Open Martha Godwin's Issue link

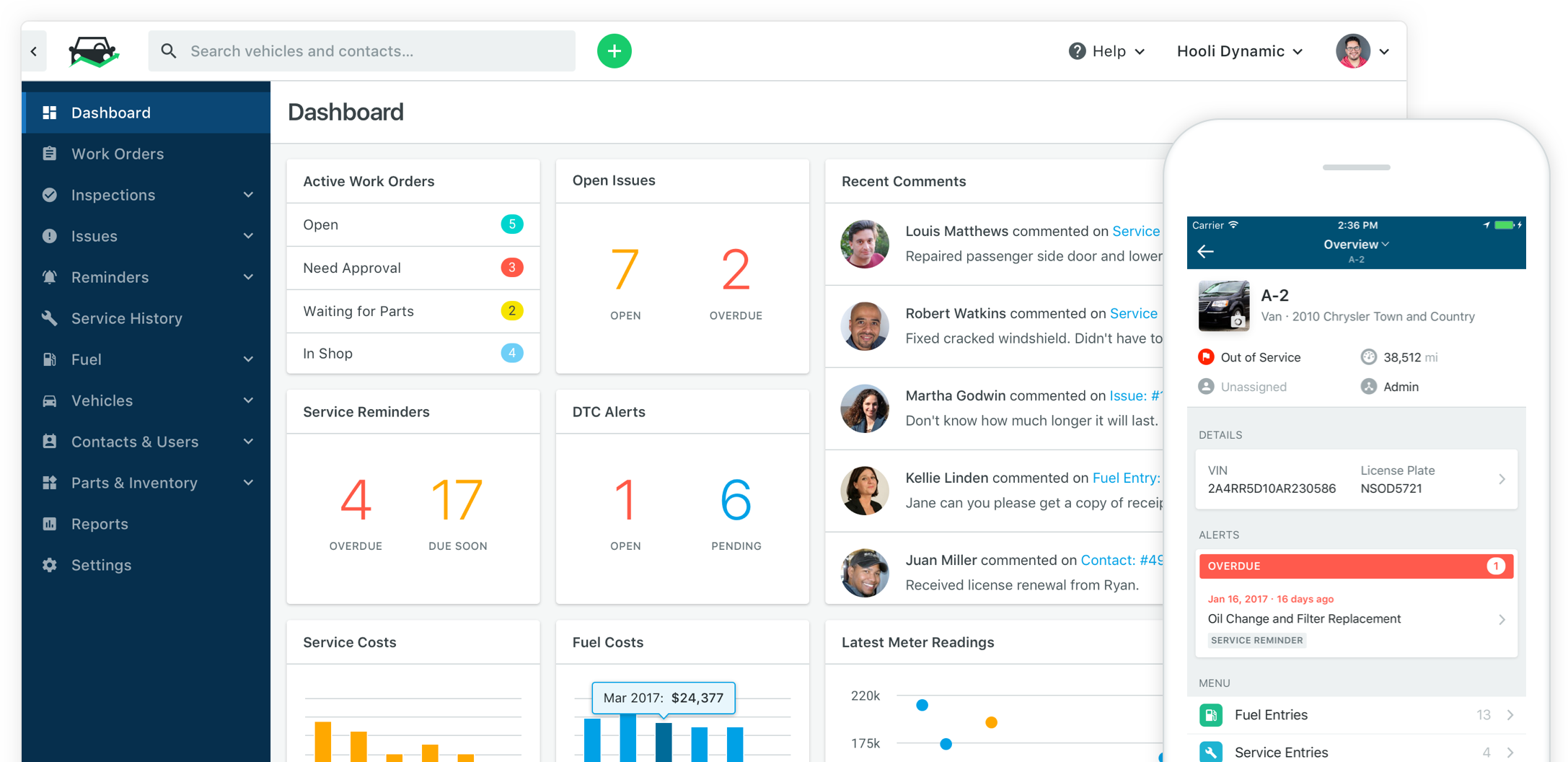(1136, 395)
